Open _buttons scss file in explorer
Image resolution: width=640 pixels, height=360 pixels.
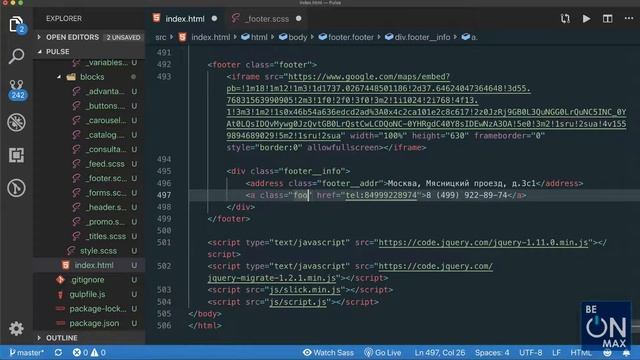pyautogui.click(x=105, y=106)
